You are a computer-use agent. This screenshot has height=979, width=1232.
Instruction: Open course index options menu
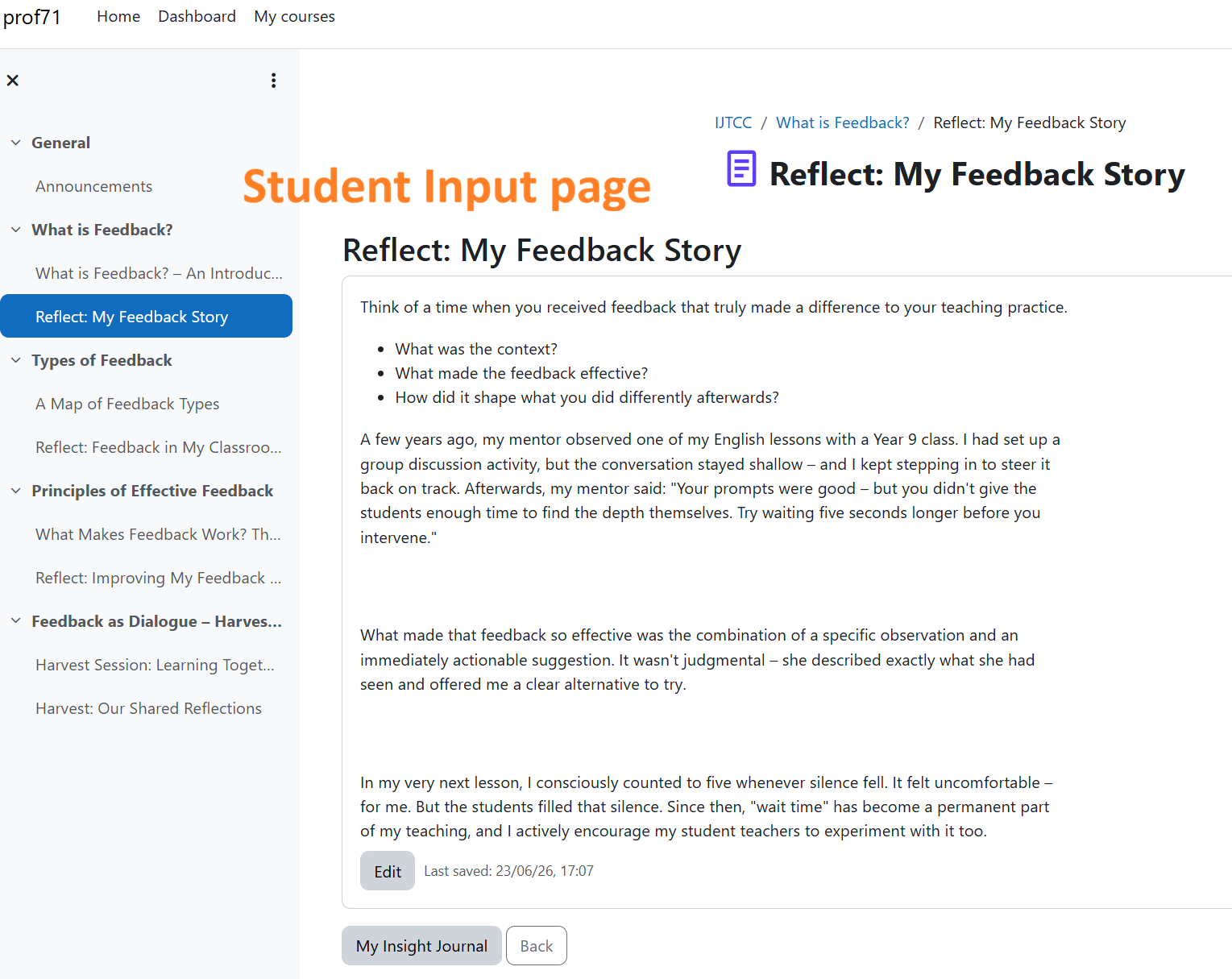[x=274, y=81]
